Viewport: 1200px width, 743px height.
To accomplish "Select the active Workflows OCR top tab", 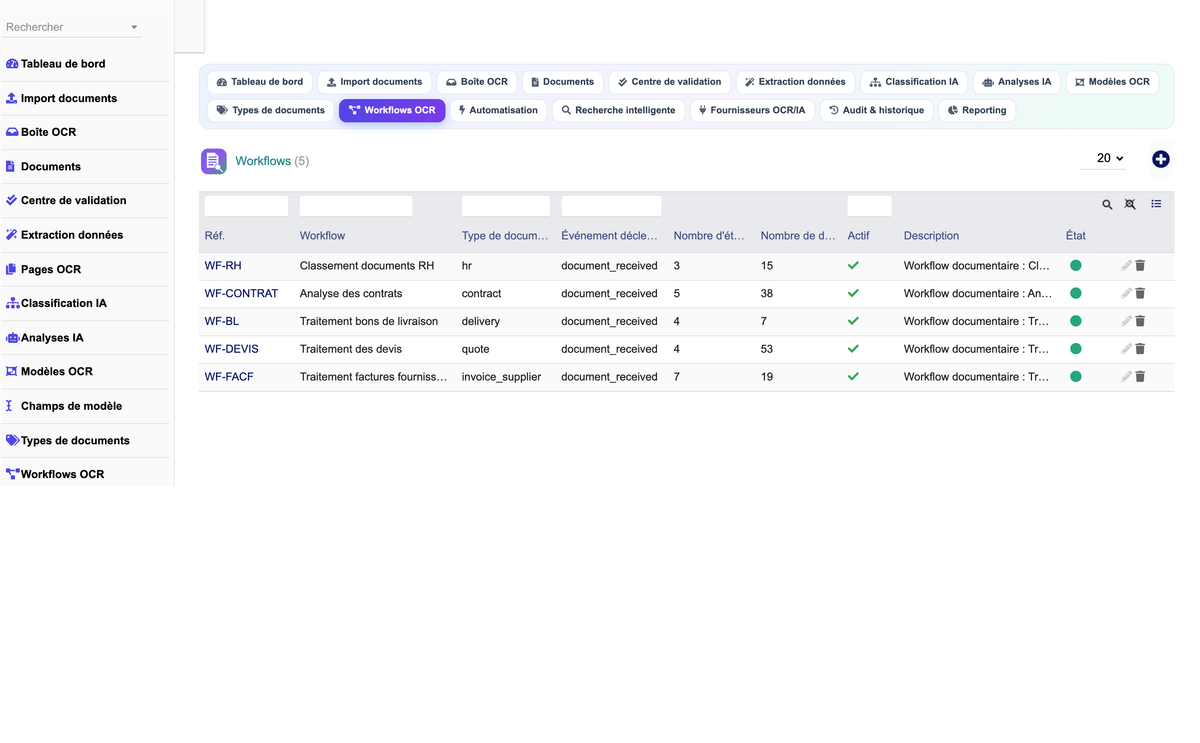I will tap(392, 110).
